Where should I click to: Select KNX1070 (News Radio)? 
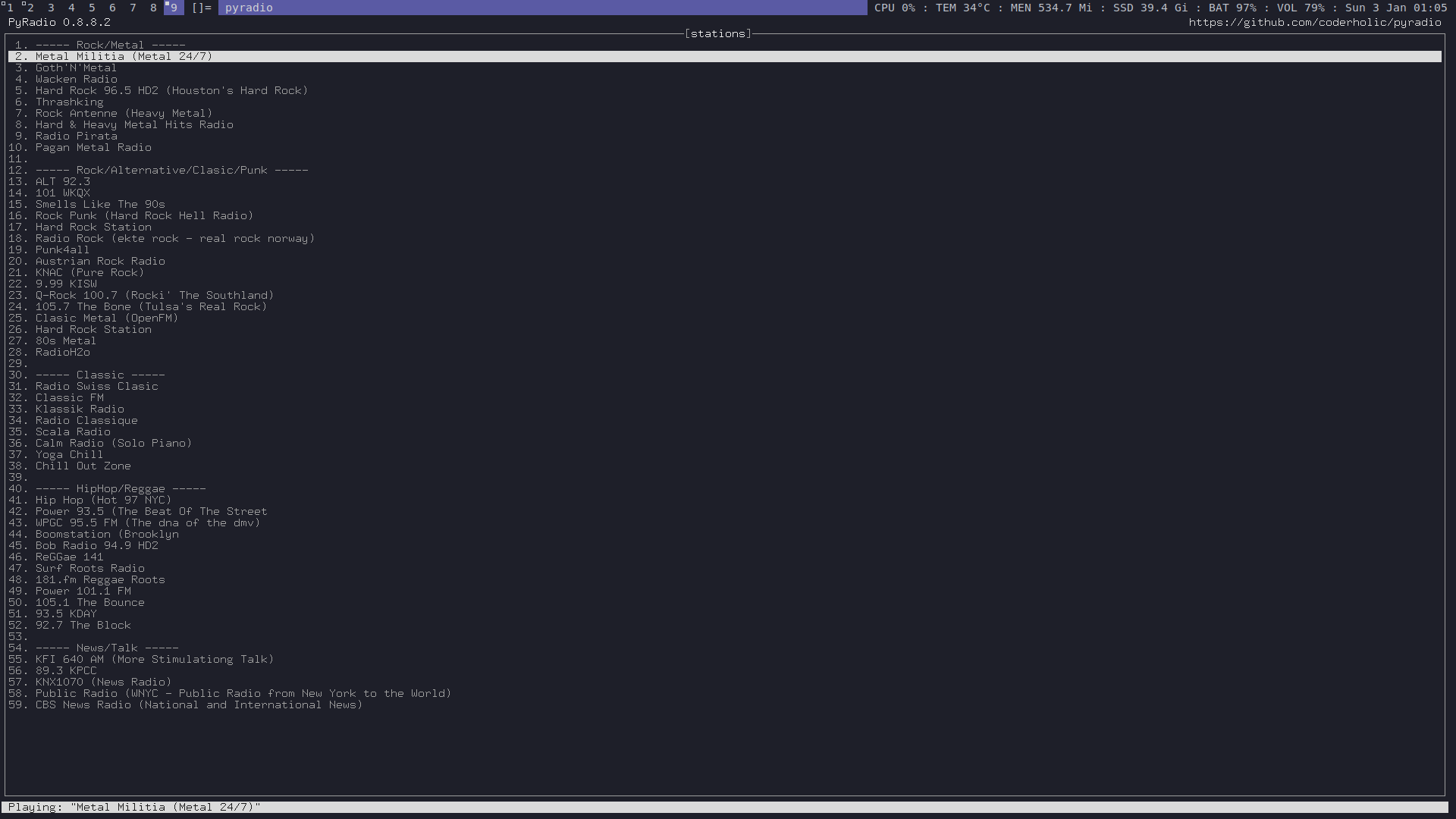[103, 682]
